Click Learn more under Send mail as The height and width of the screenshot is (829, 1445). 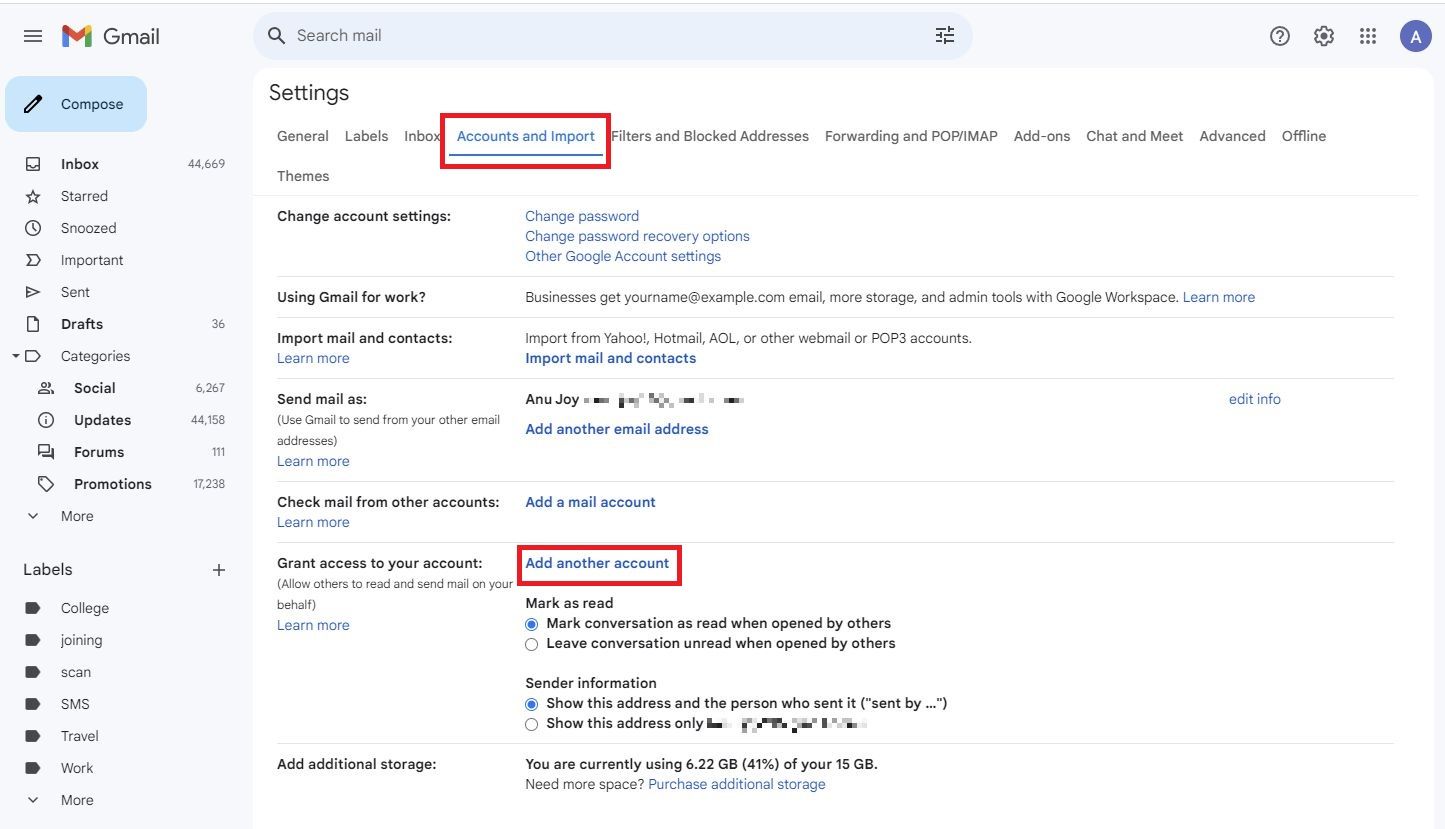tap(313, 461)
